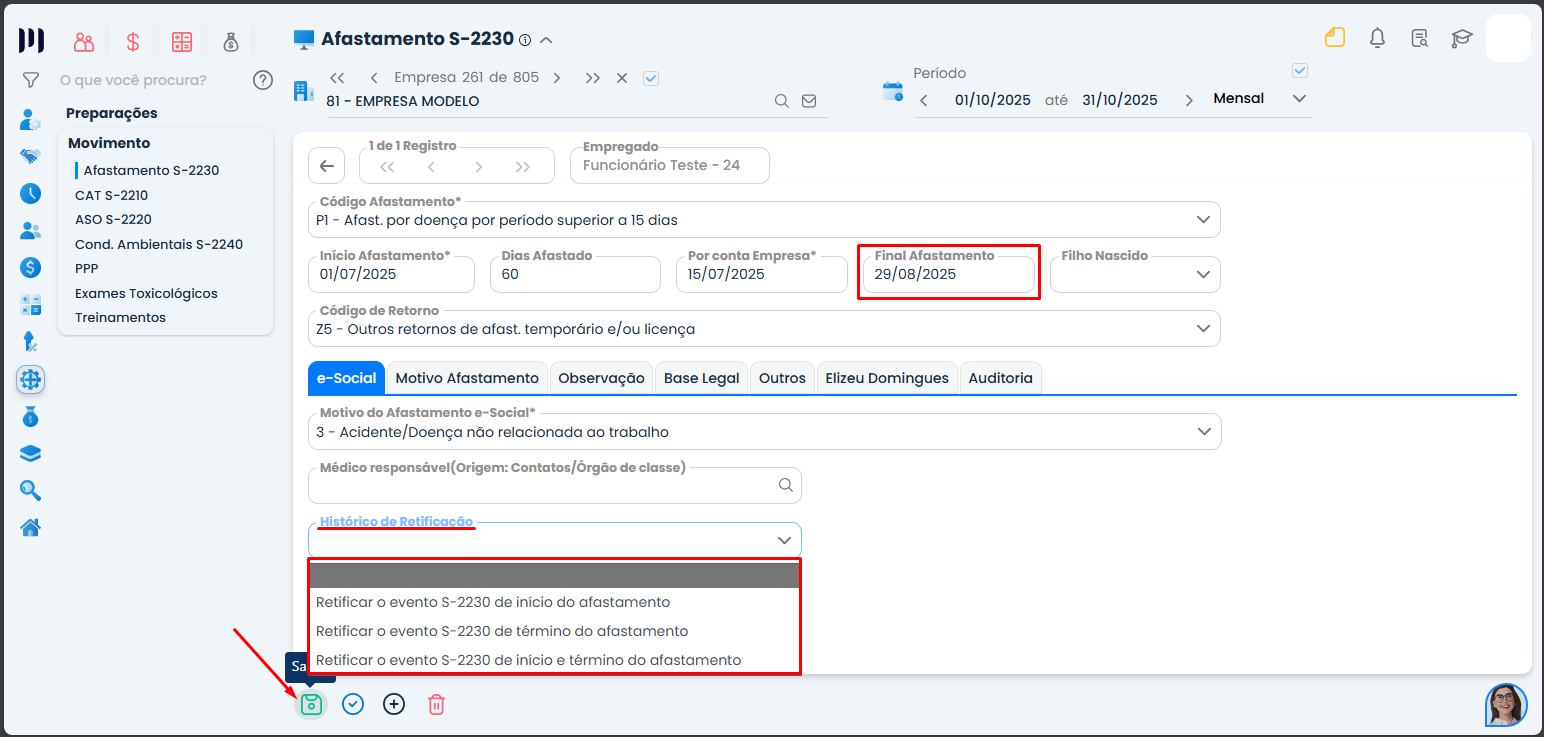Search company with magnifier icon
Screen dimensions: 1544x737
point(782,101)
